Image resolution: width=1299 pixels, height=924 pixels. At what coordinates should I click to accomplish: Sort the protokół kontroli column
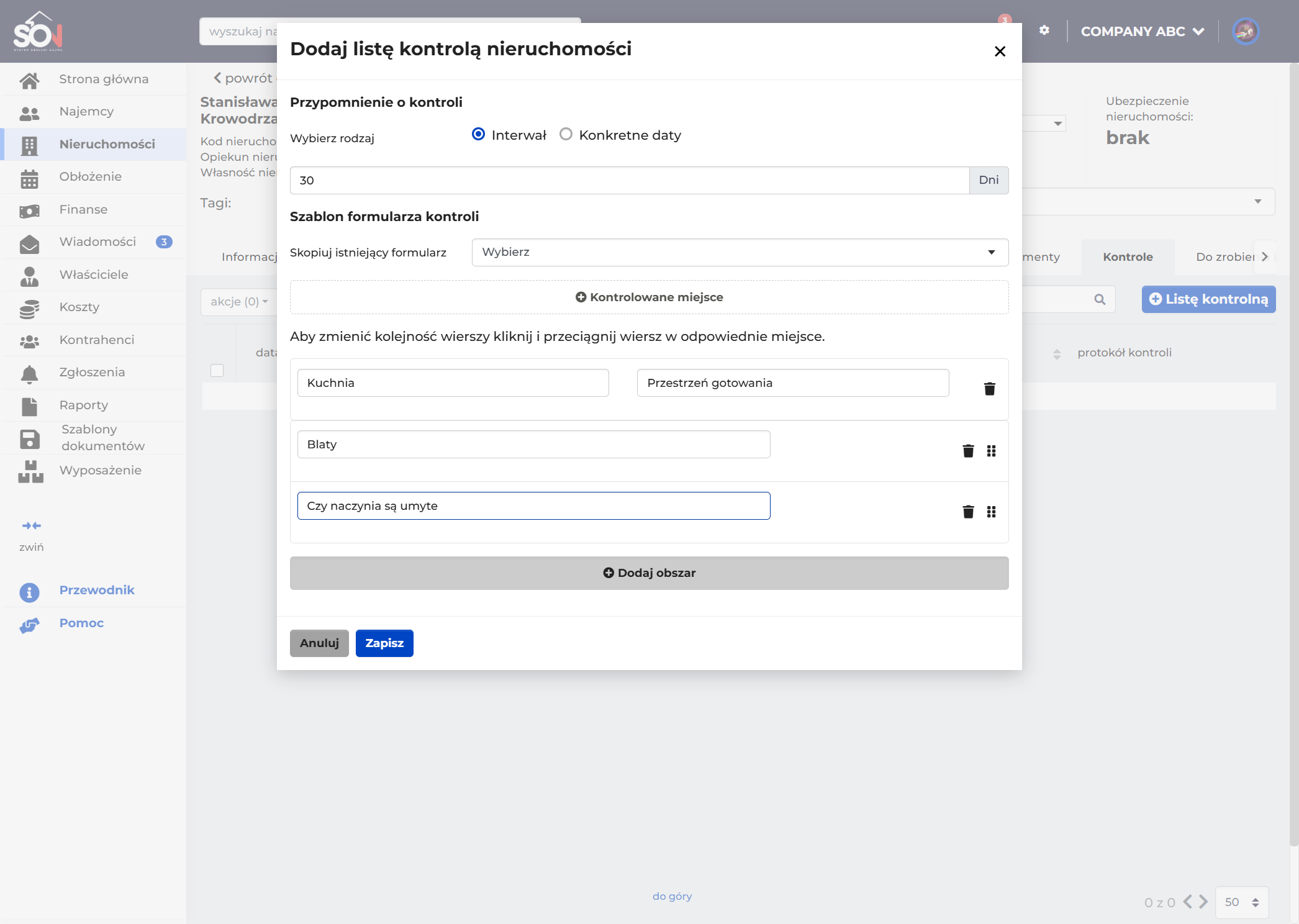coord(1057,354)
